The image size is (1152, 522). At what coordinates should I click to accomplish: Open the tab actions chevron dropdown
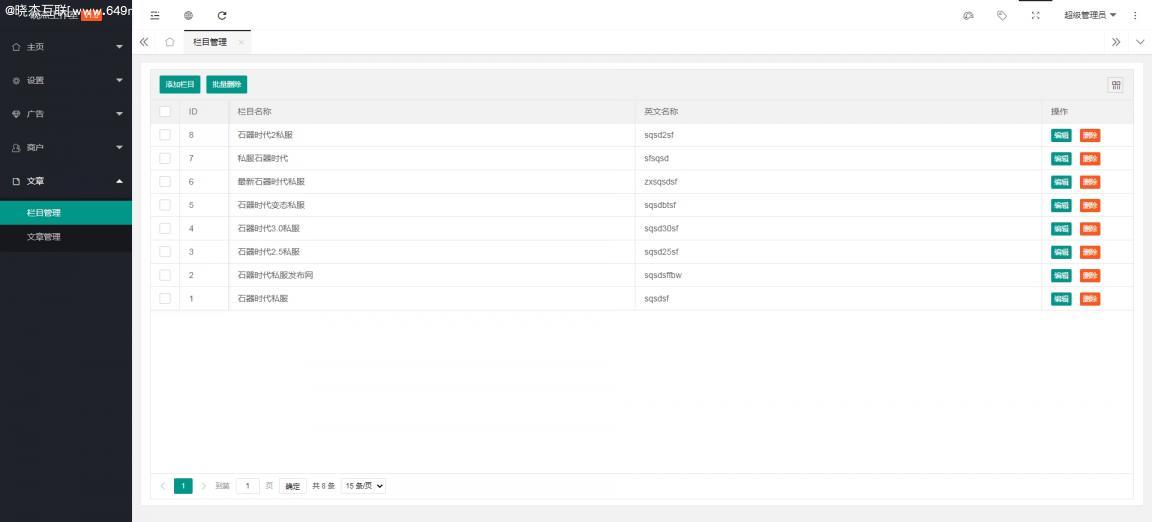coord(1140,42)
